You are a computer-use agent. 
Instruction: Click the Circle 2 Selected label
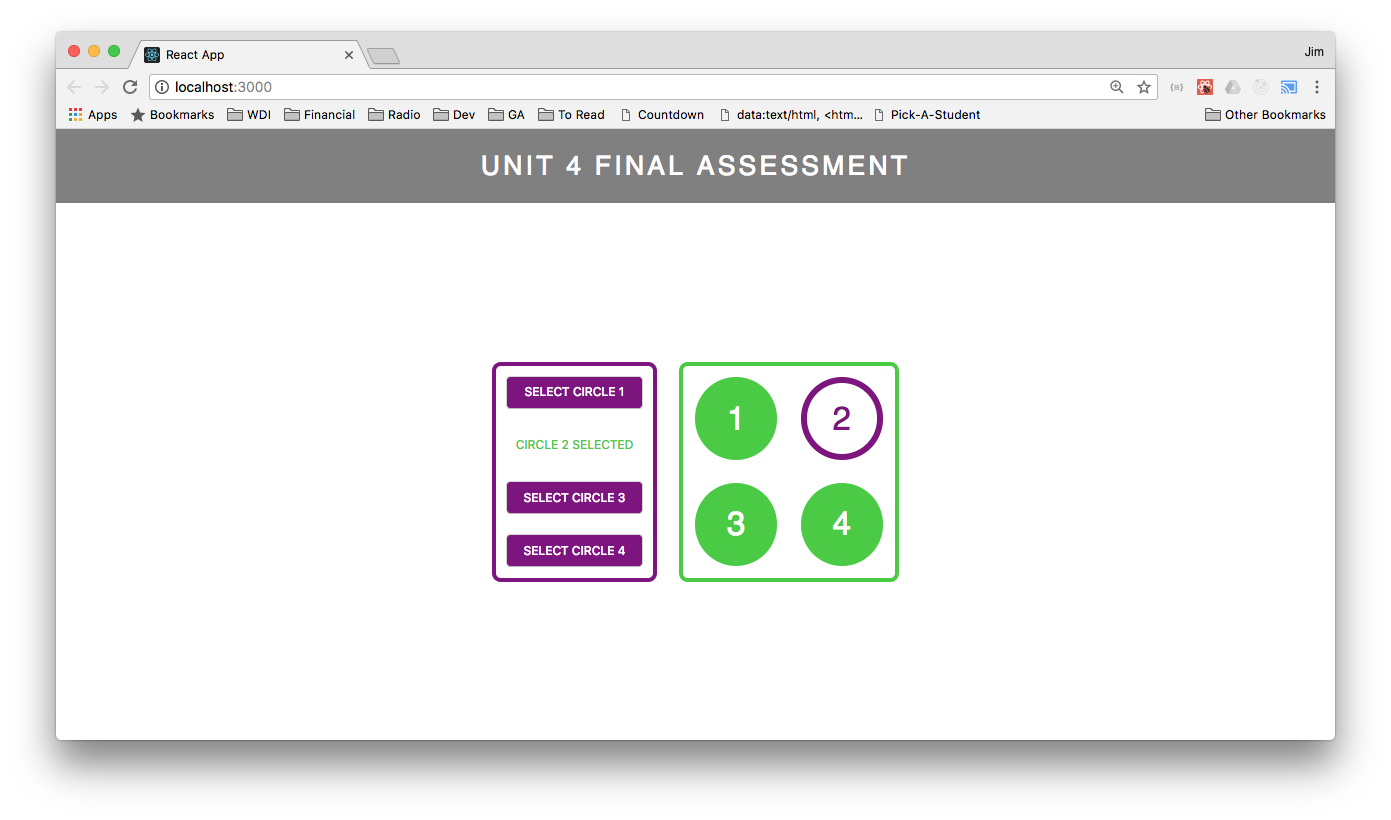(574, 445)
